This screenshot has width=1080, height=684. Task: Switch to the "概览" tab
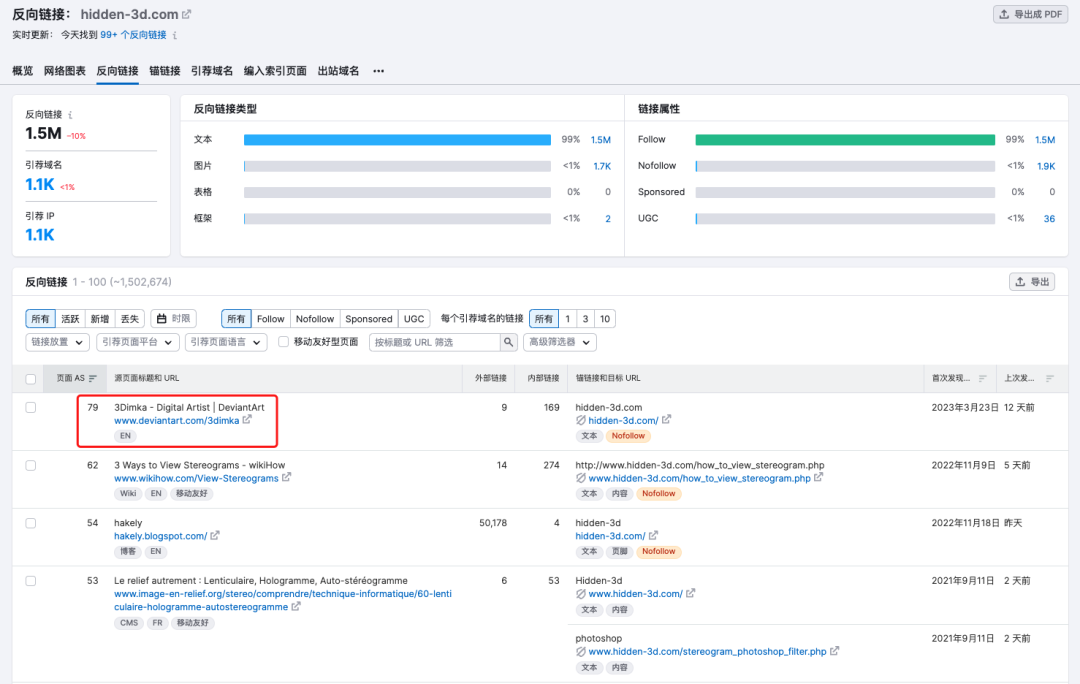(23, 71)
